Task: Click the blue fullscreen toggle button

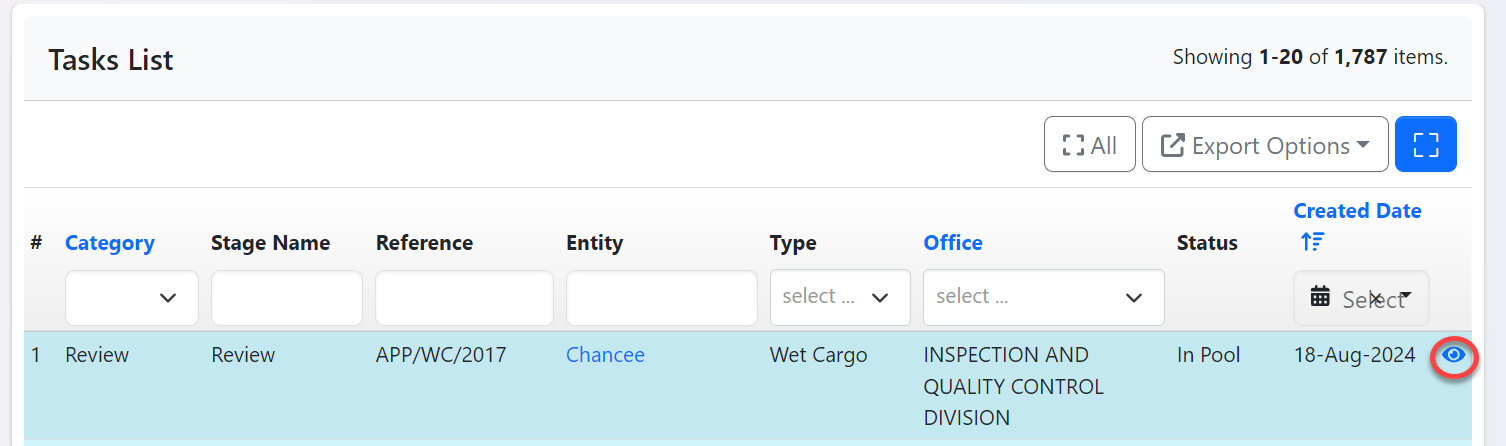Action: point(1425,145)
